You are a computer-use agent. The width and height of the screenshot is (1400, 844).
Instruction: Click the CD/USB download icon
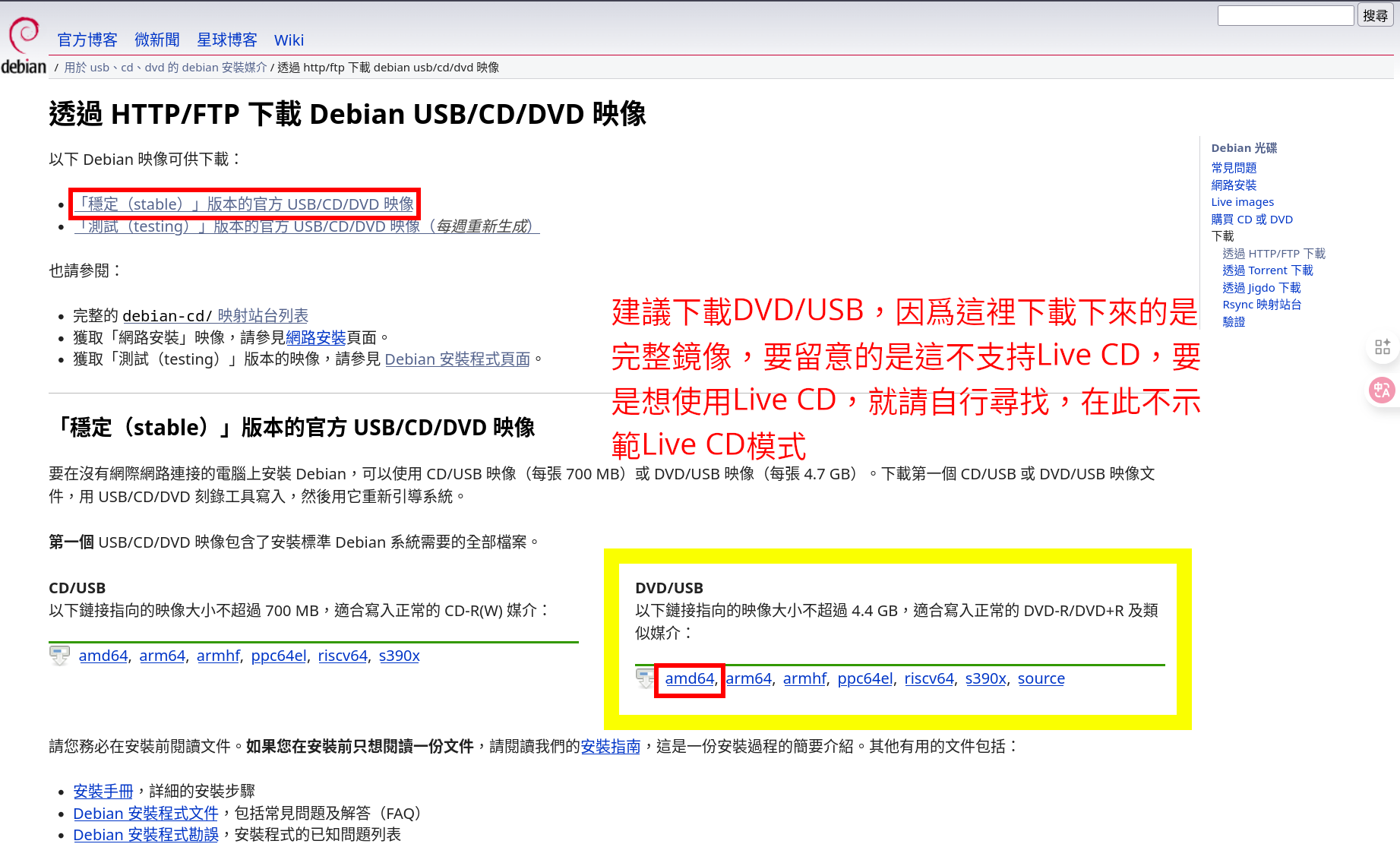59,655
